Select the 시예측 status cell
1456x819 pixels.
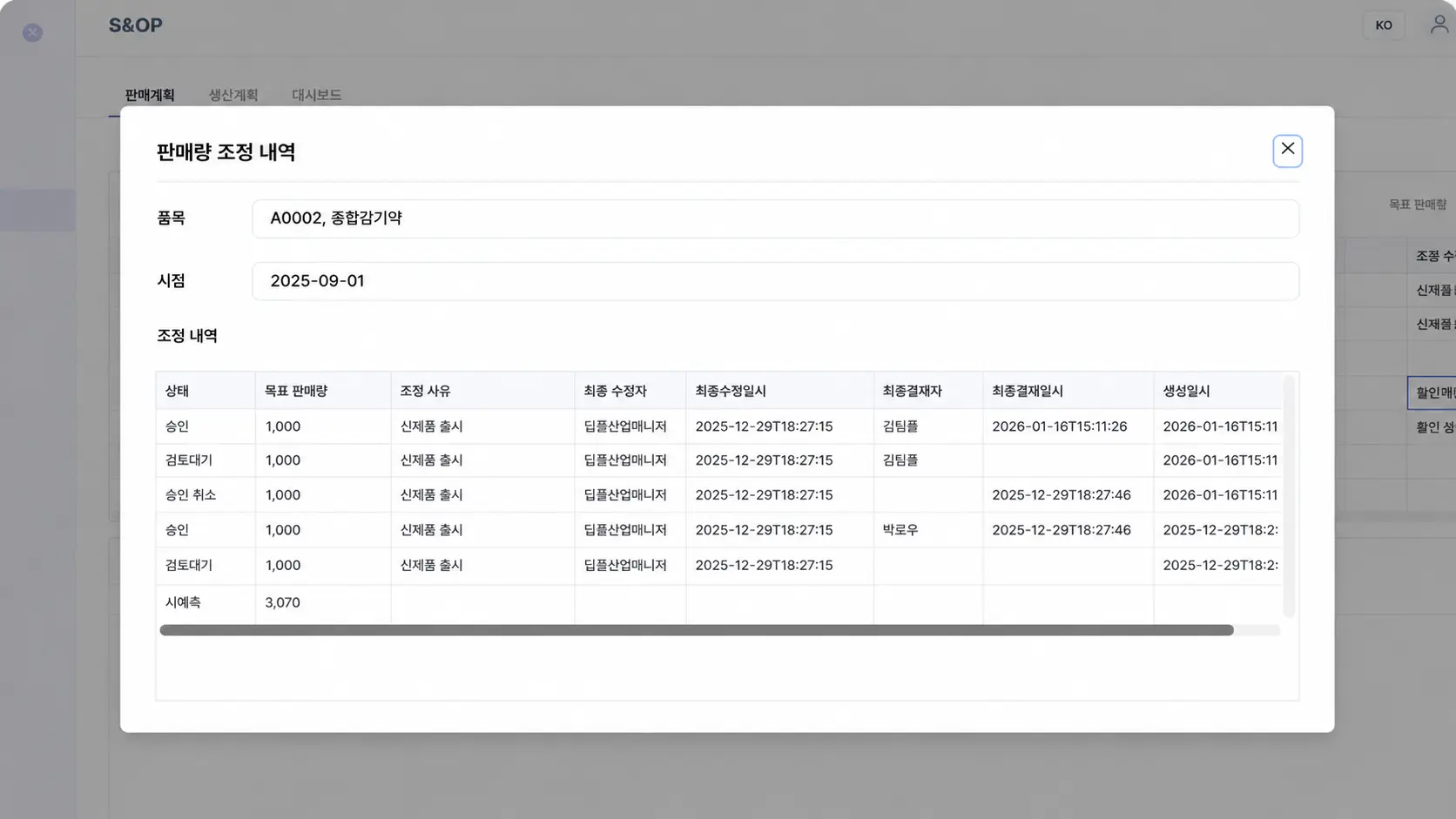[206, 602]
